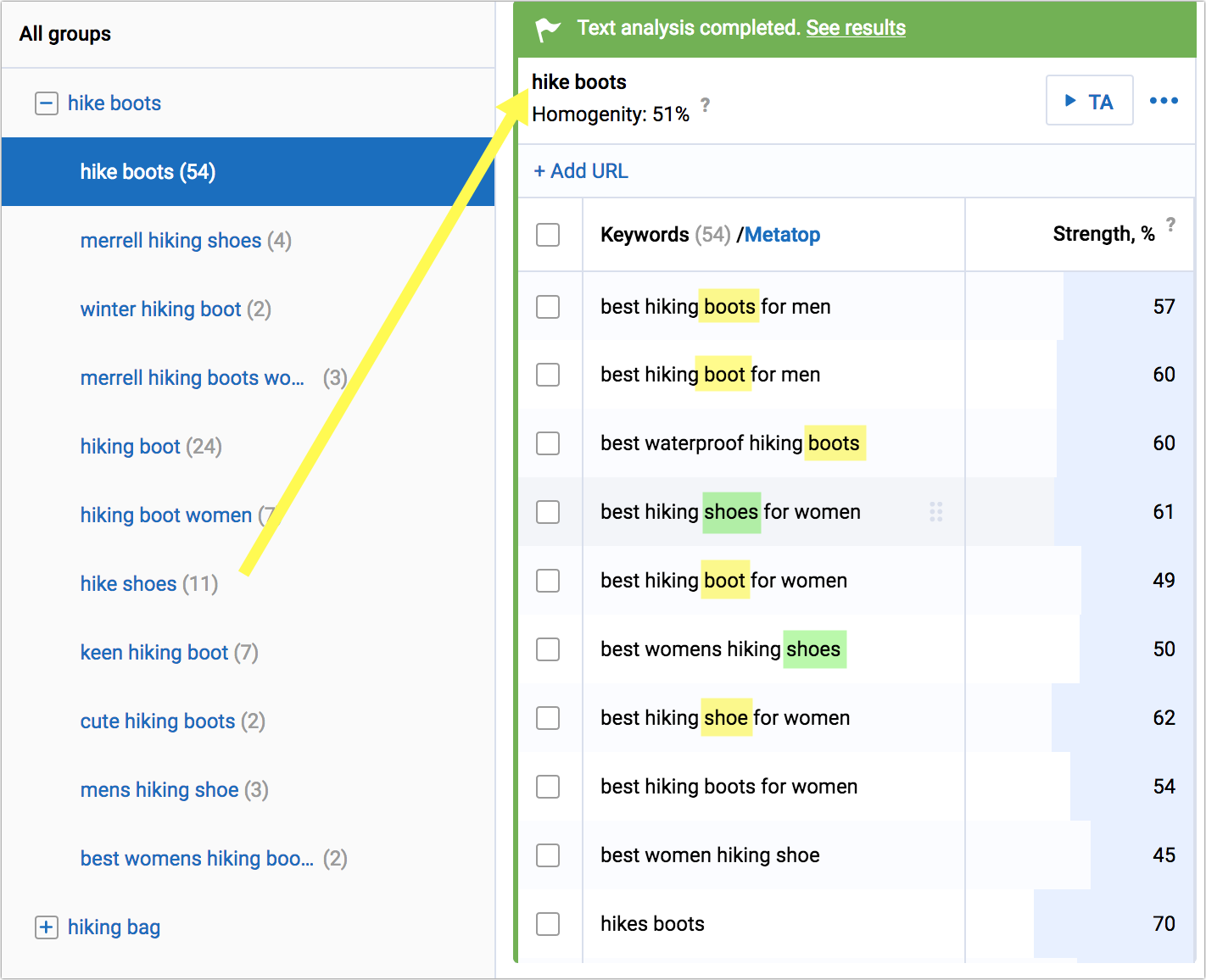Viewport: 1206px width, 980px height.
Task: Click keyword text hikes boots
Action: point(652,924)
